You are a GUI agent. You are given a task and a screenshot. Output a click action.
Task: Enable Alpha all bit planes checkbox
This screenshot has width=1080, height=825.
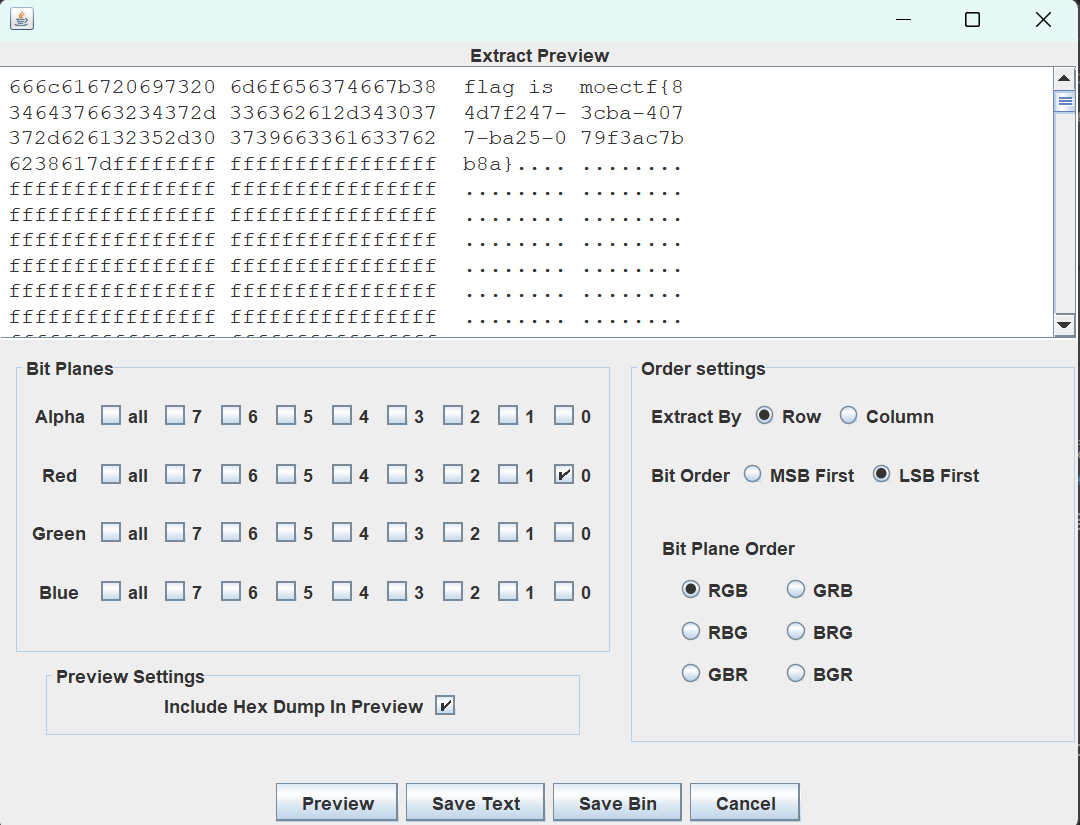tap(111, 416)
